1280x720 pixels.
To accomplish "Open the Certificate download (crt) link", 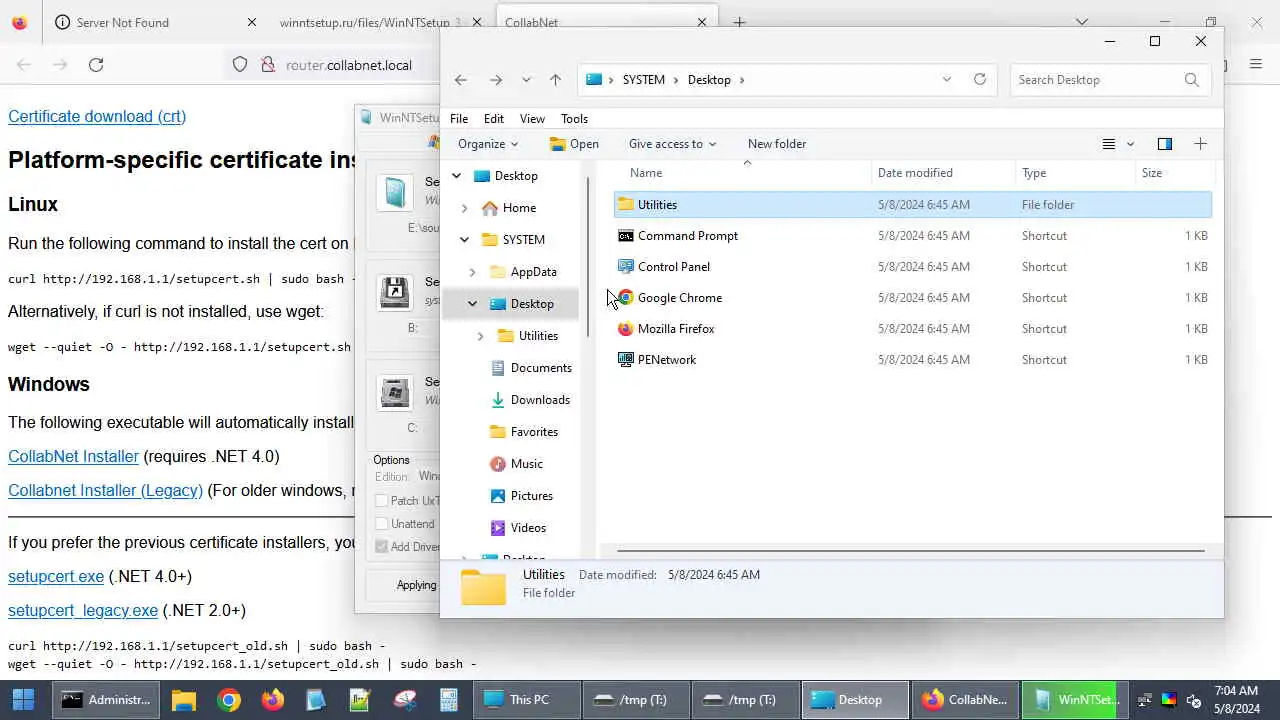I will click(x=97, y=117).
